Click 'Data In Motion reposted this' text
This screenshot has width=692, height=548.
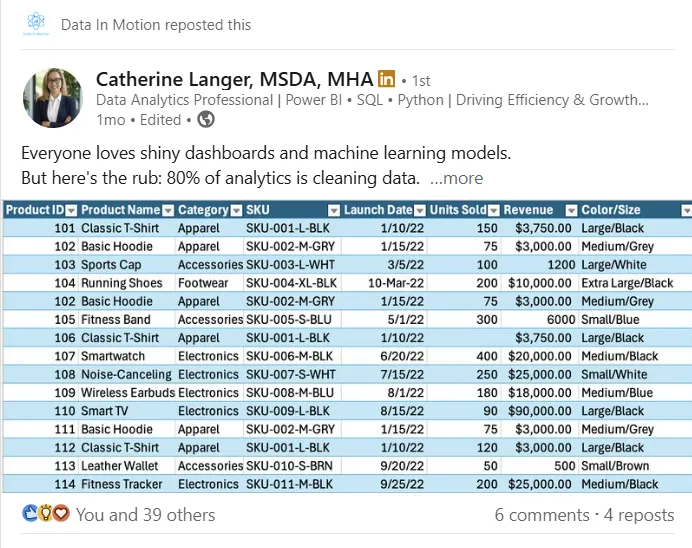coord(156,25)
